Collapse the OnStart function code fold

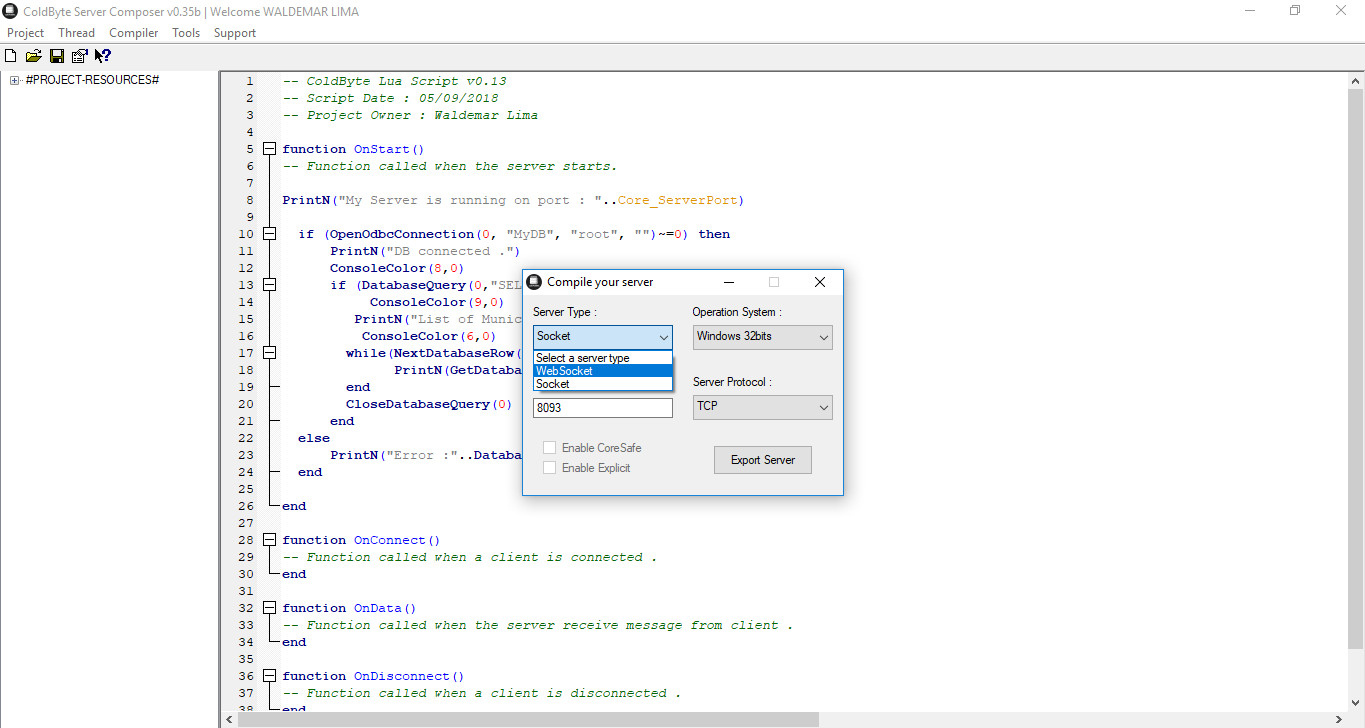pos(269,148)
